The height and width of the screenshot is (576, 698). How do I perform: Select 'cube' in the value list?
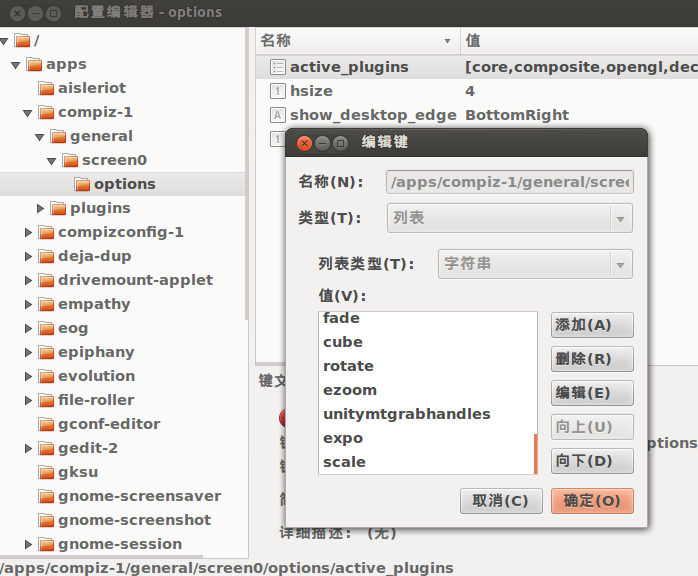pos(427,342)
